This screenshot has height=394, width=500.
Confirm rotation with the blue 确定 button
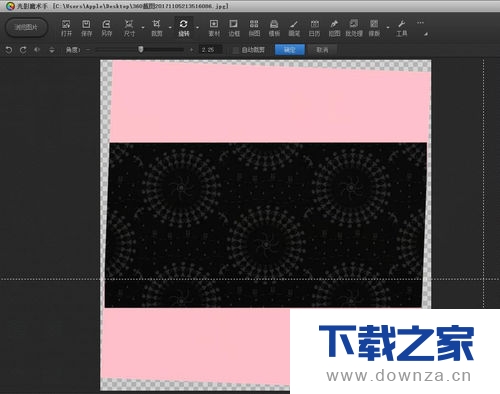coord(290,50)
